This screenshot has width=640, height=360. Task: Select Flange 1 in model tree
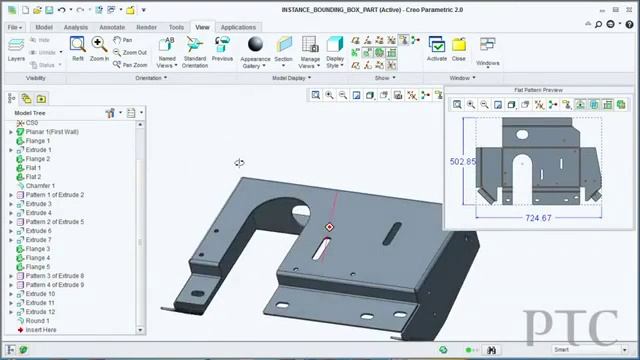click(38, 141)
